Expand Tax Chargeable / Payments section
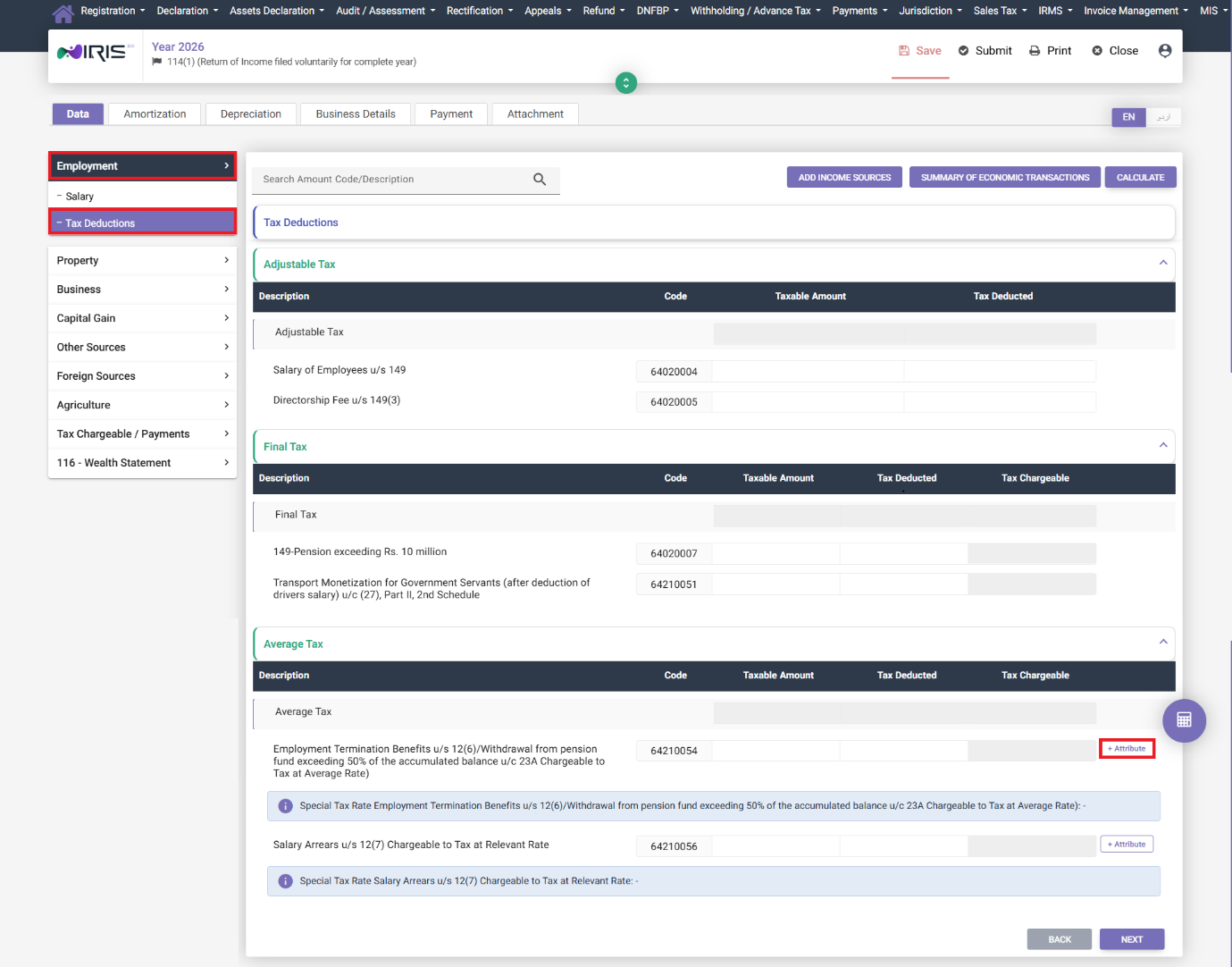The image size is (1232, 967). click(x=142, y=434)
